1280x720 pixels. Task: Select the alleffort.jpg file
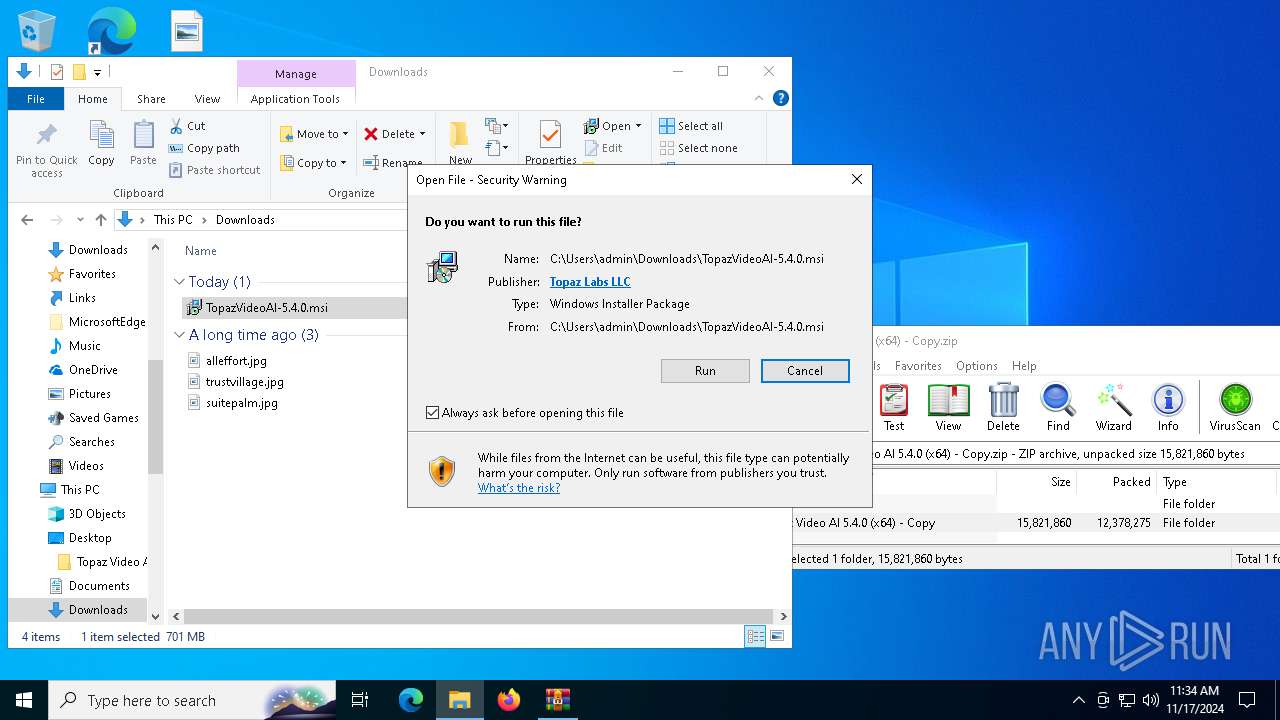(x=236, y=361)
